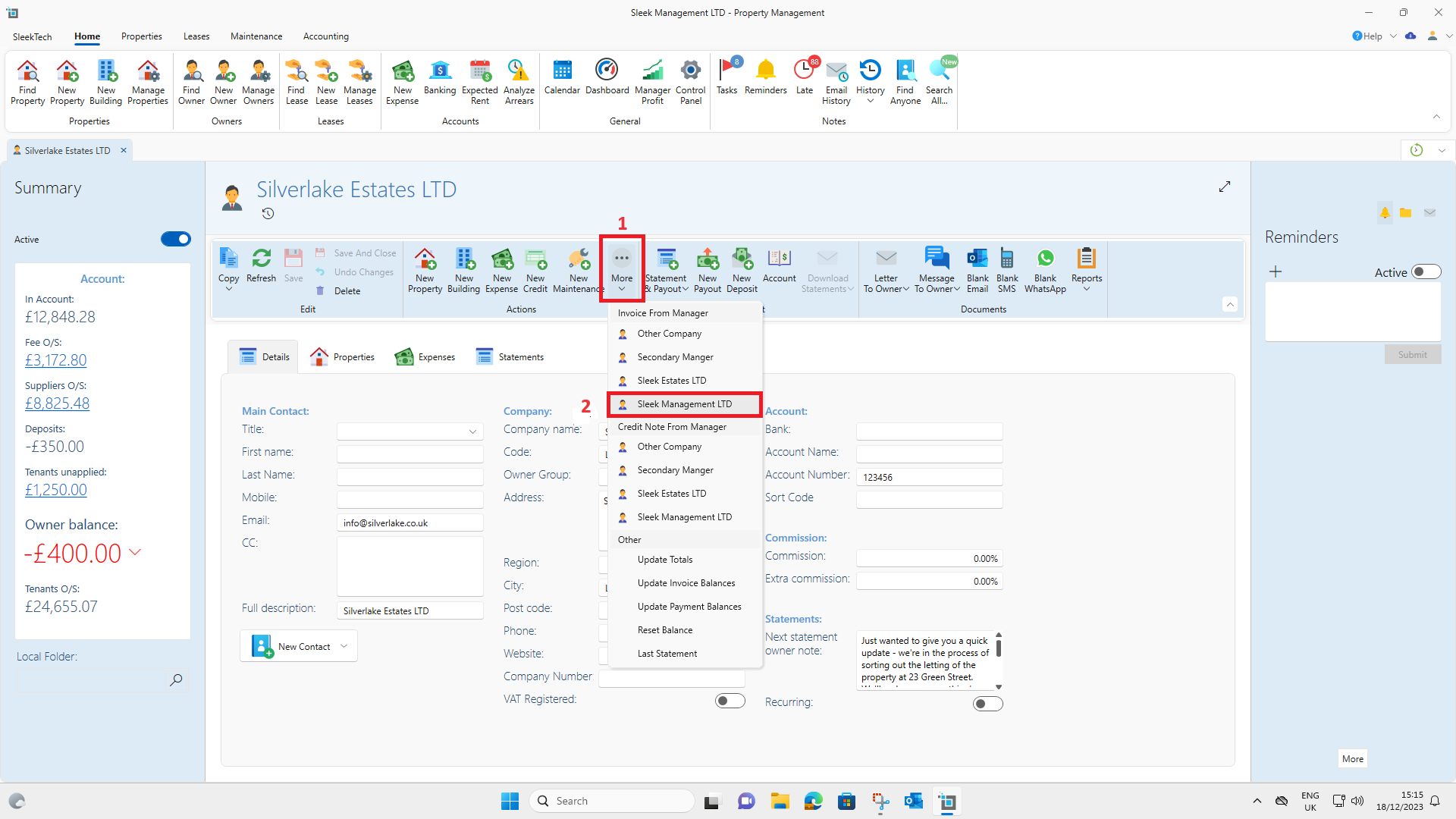Expand the Owner balance chevron
This screenshot has height=819, width=1456.
pos(136,552)
